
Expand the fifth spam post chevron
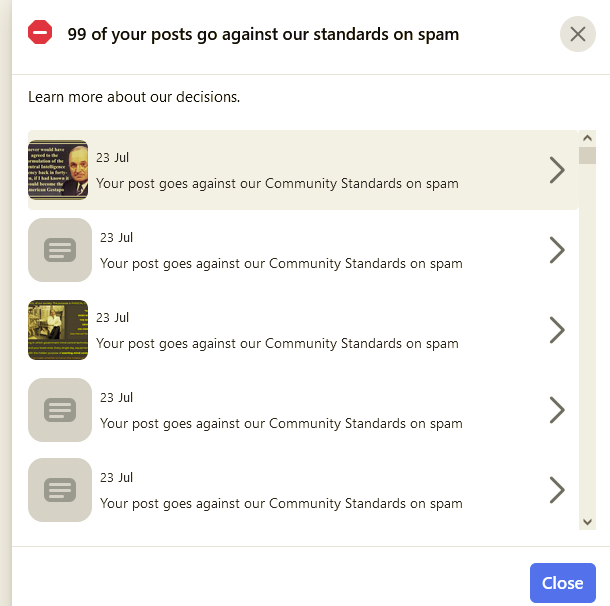[x=557, y=490]
